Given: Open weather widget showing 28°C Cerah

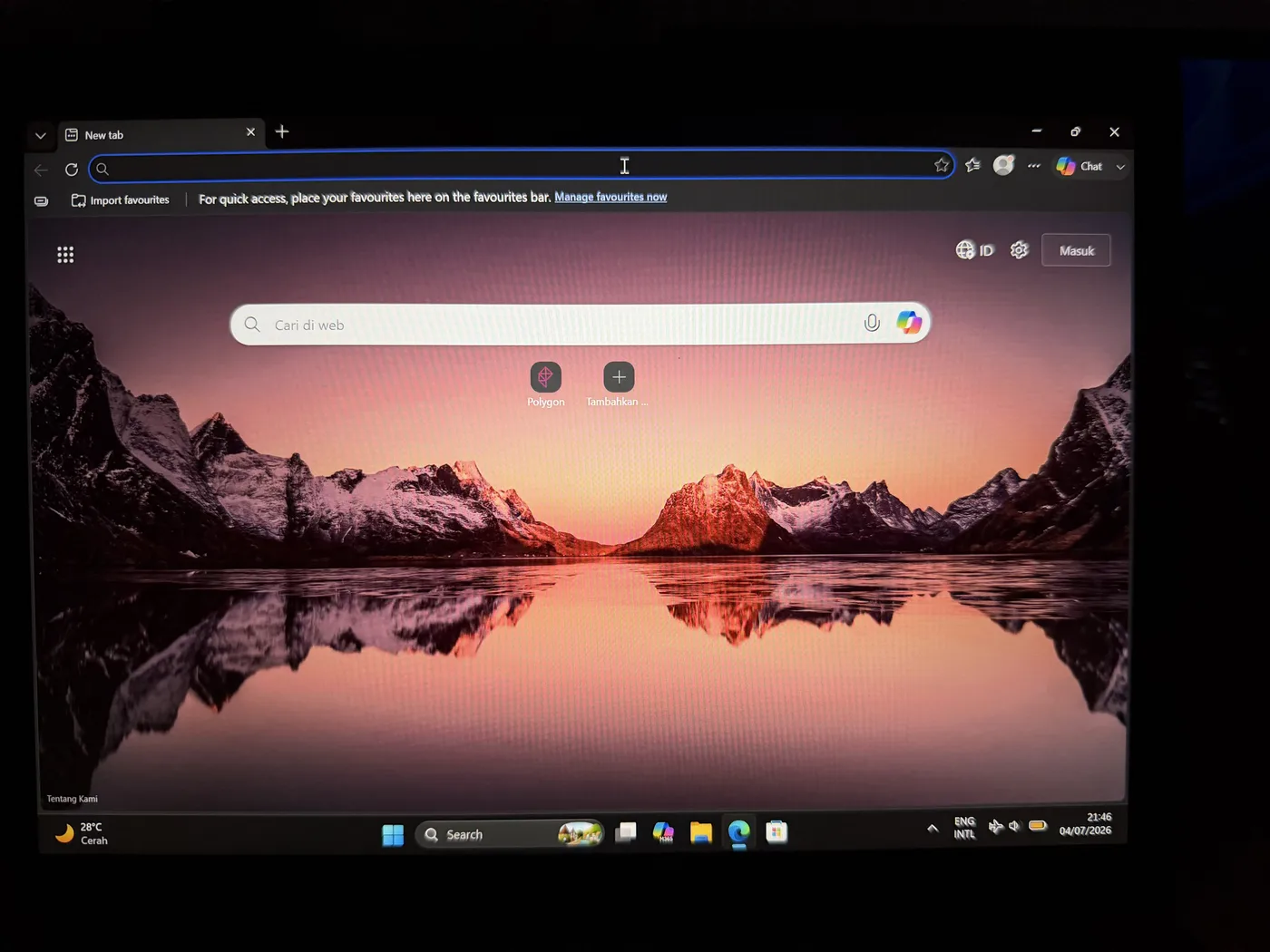Looking at the screenshot, I should click(82, 833).
